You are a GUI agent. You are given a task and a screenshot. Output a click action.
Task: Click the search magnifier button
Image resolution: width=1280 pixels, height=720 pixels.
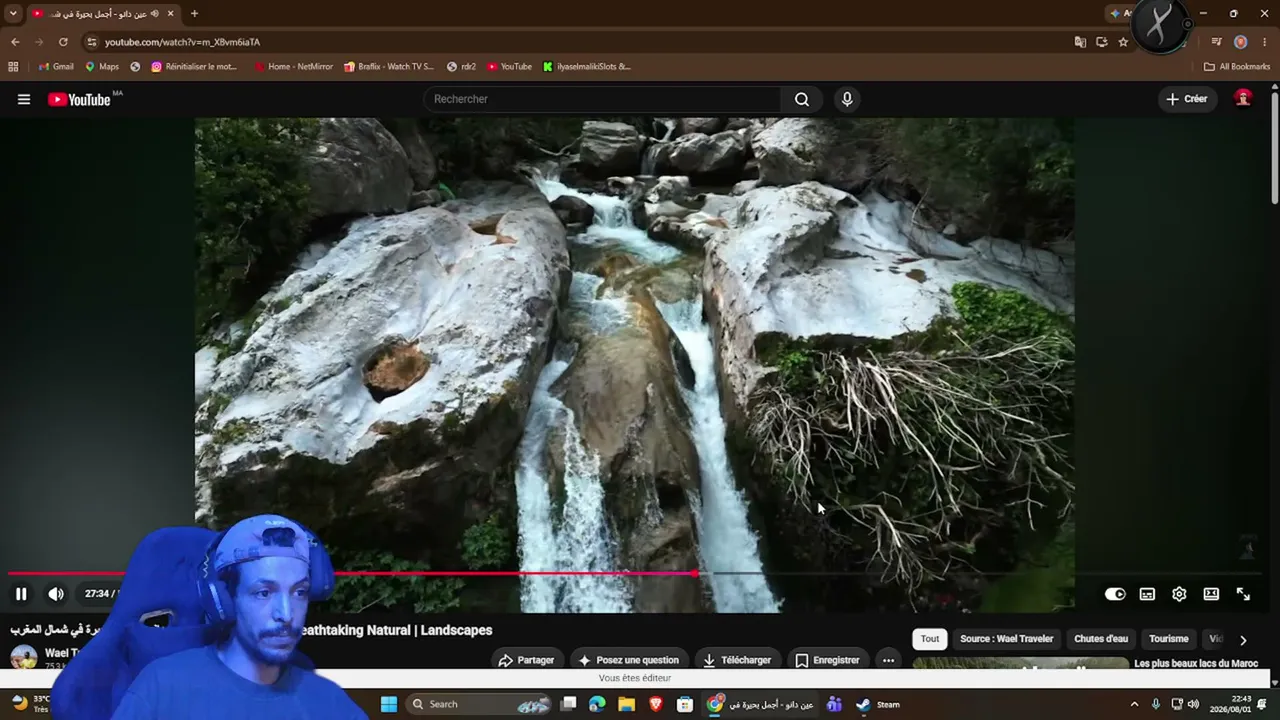click(x=802, y=99)
